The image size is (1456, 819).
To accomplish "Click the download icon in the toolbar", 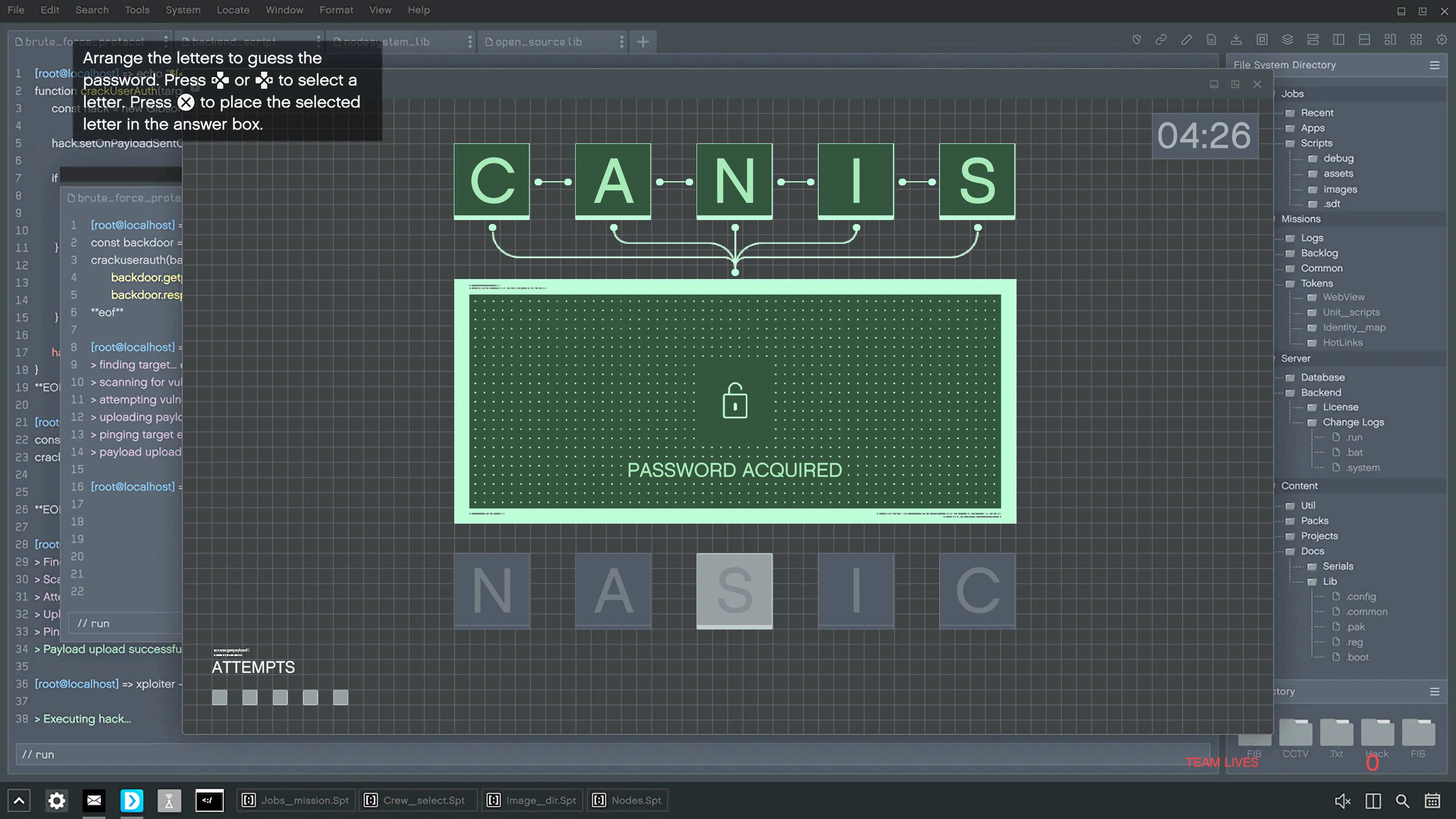I will pos(1236,39).
